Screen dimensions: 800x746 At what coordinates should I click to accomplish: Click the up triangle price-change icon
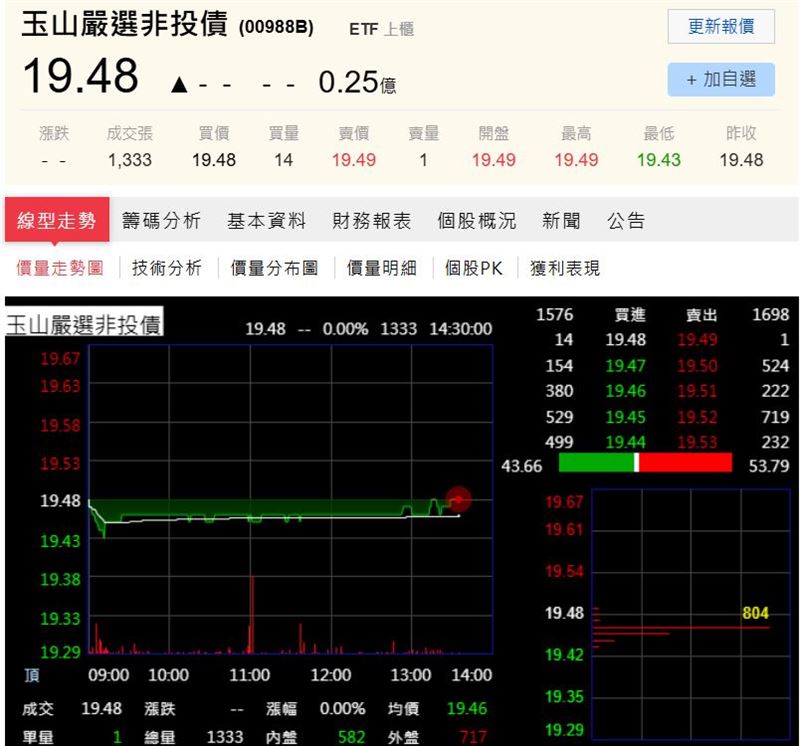click(x=179, y=84)
